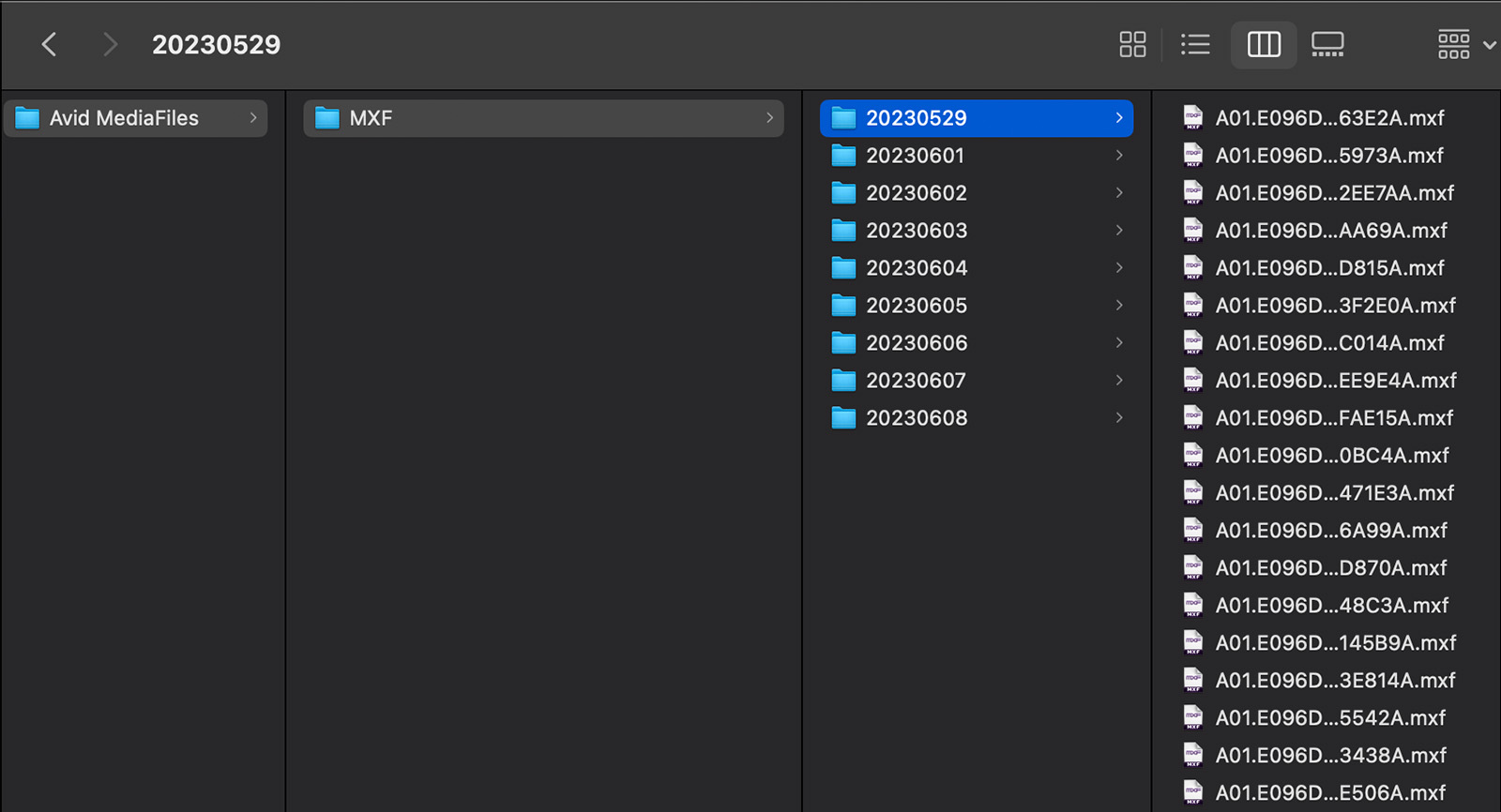Select file A01.E096D...D815A.mxf
This screenshot has height=812, width=1501.
pos(1329,268)
